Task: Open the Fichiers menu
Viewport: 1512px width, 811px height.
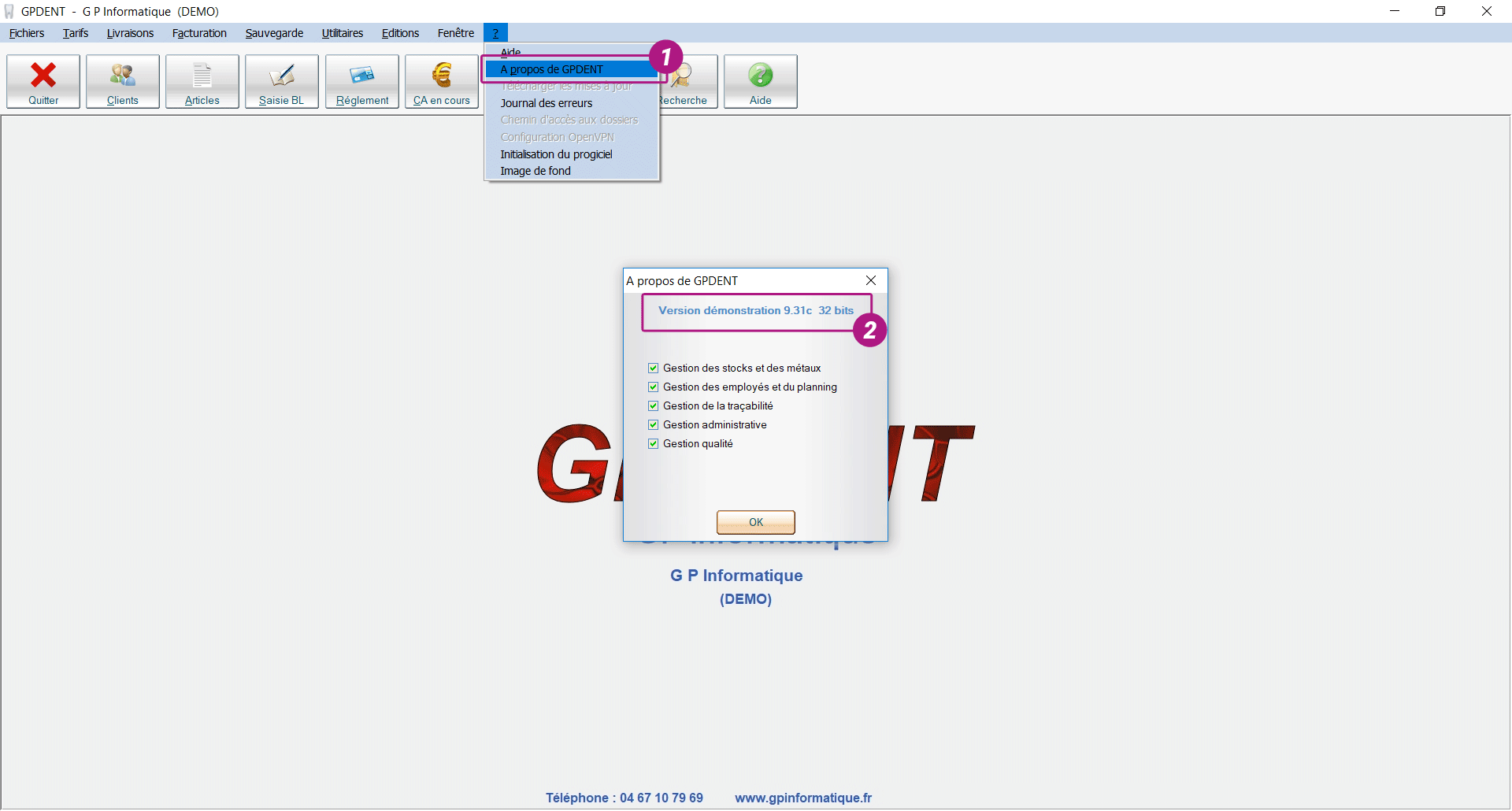Action: 27,33
